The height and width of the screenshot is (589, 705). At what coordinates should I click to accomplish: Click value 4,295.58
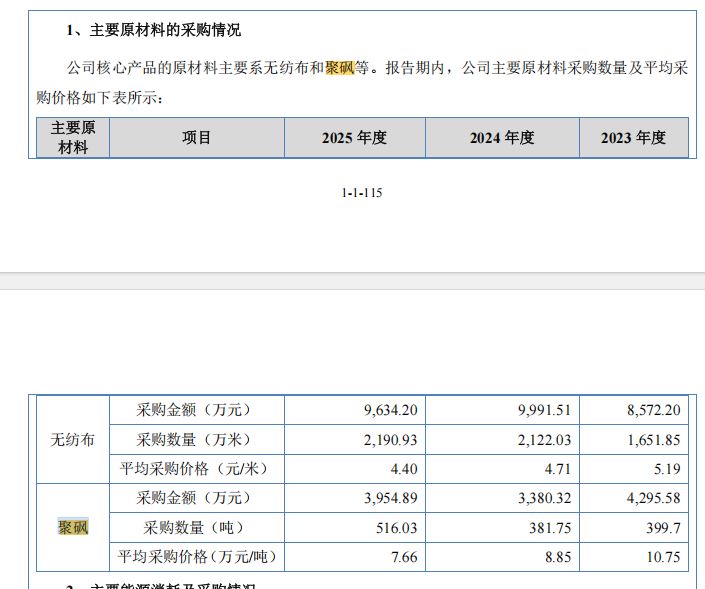click(654, 498)
